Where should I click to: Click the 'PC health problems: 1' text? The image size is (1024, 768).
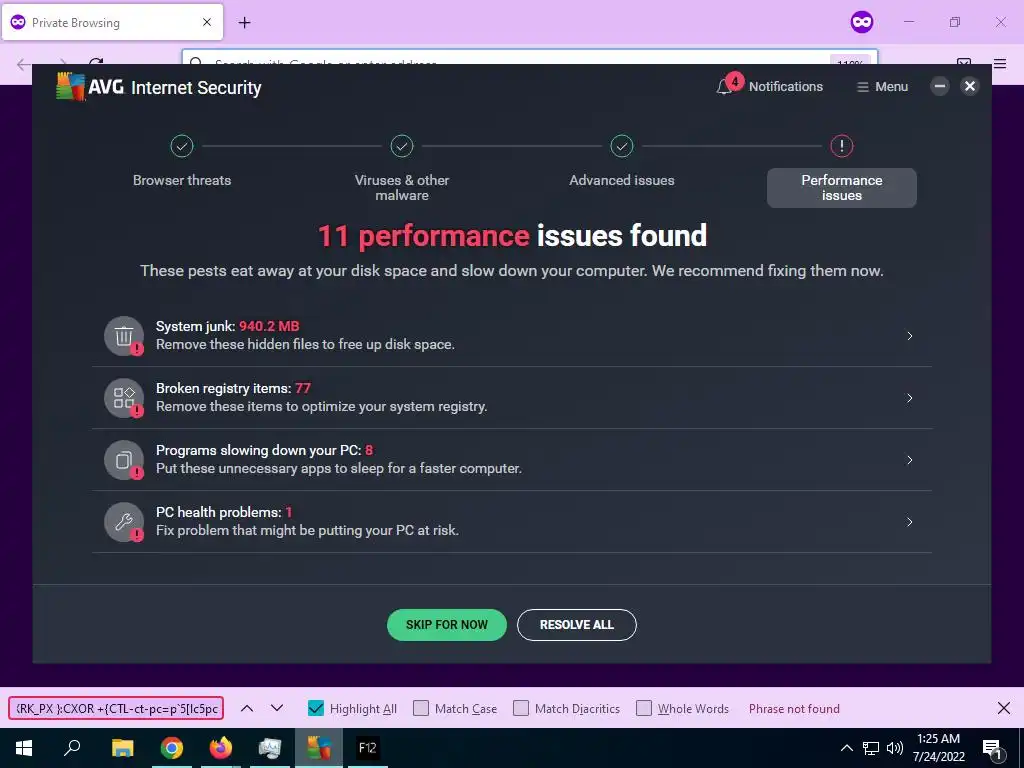pyautogui.click(x=224, y=512)
